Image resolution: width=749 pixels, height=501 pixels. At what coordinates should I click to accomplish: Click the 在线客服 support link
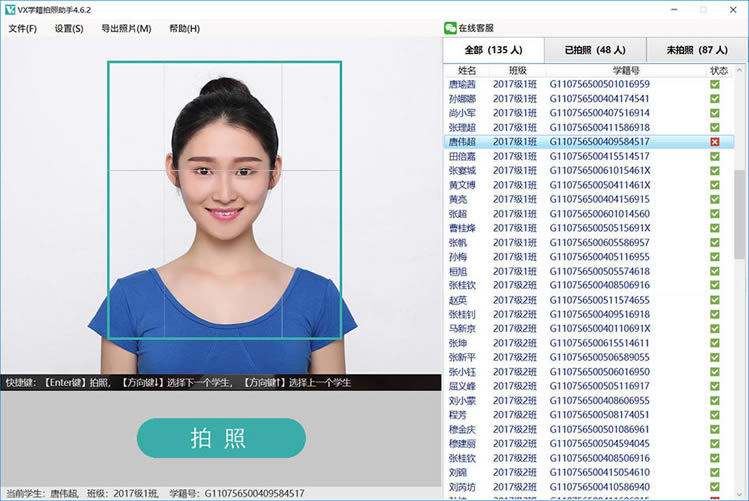[x=476, y=28]
